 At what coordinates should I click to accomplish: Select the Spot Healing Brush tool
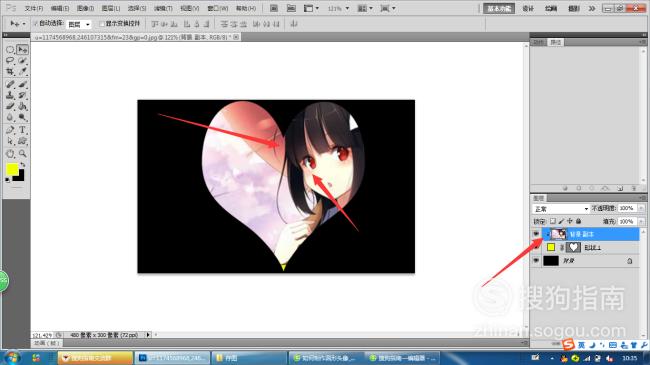[10, 84]
